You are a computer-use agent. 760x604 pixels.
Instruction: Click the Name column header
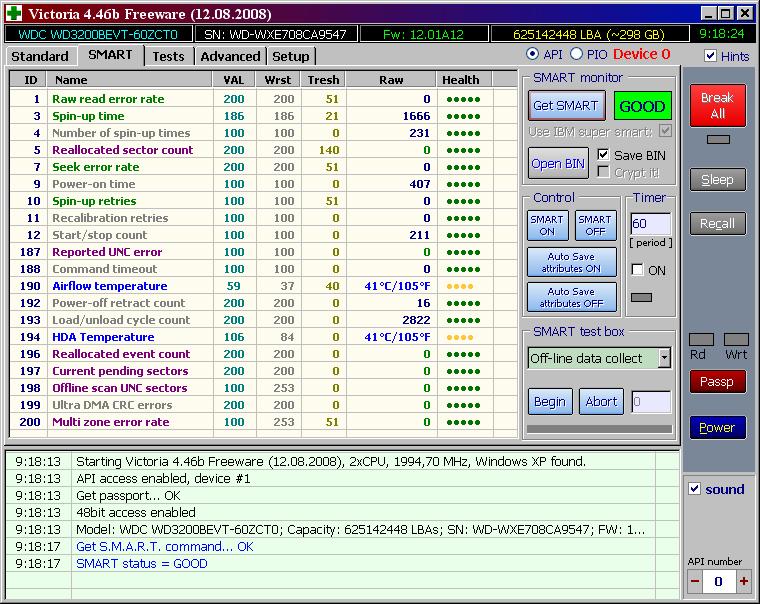pyautogui.click(x=130, y=79)
